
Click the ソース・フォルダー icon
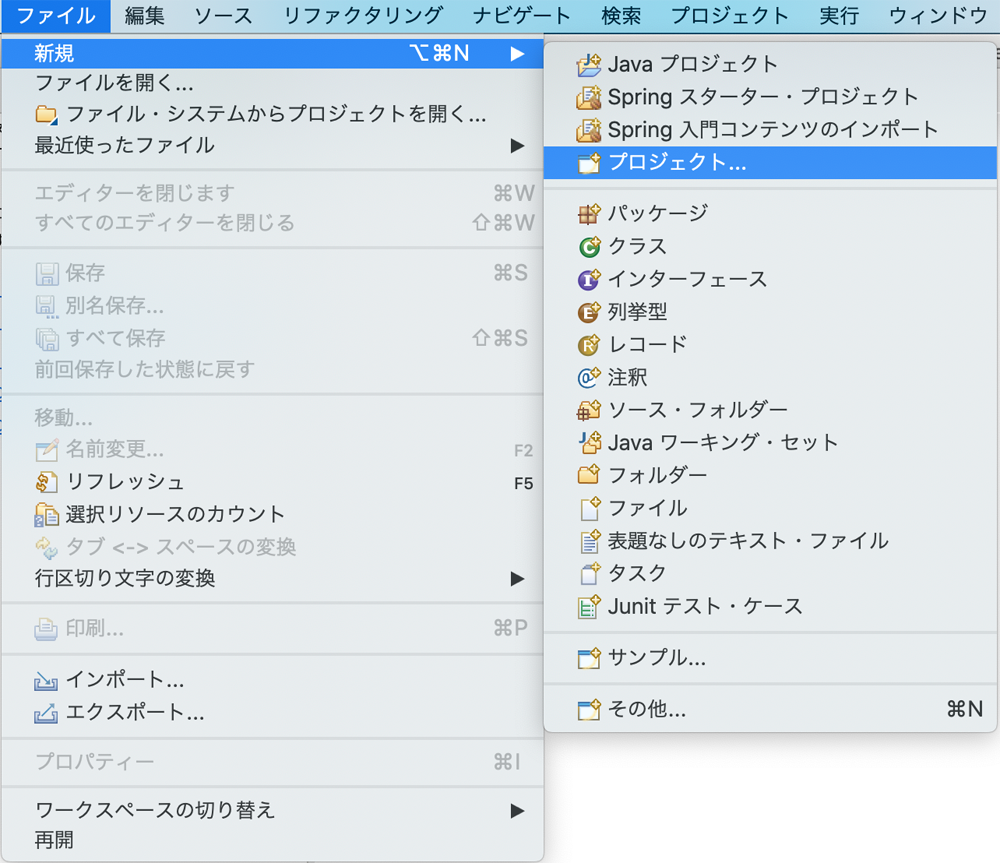[x=589, y=410]
